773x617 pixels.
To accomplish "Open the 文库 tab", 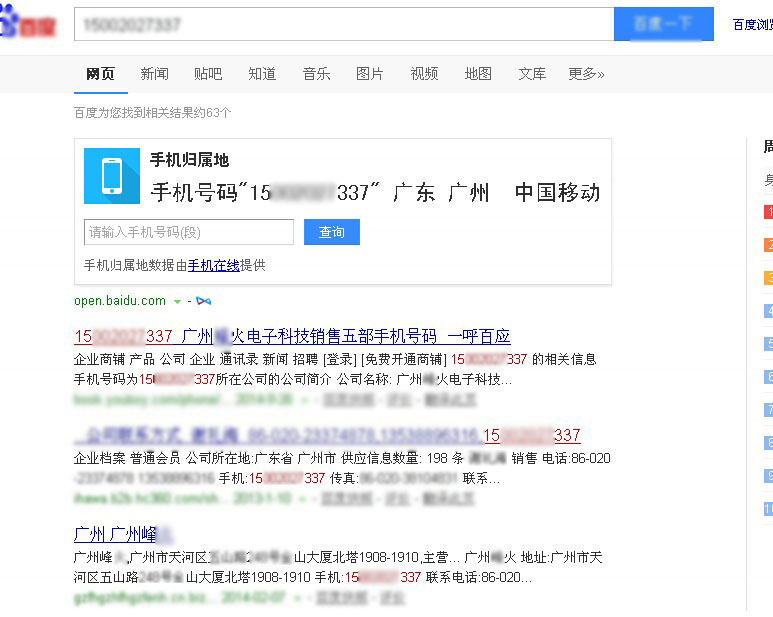I will (532, 74).
